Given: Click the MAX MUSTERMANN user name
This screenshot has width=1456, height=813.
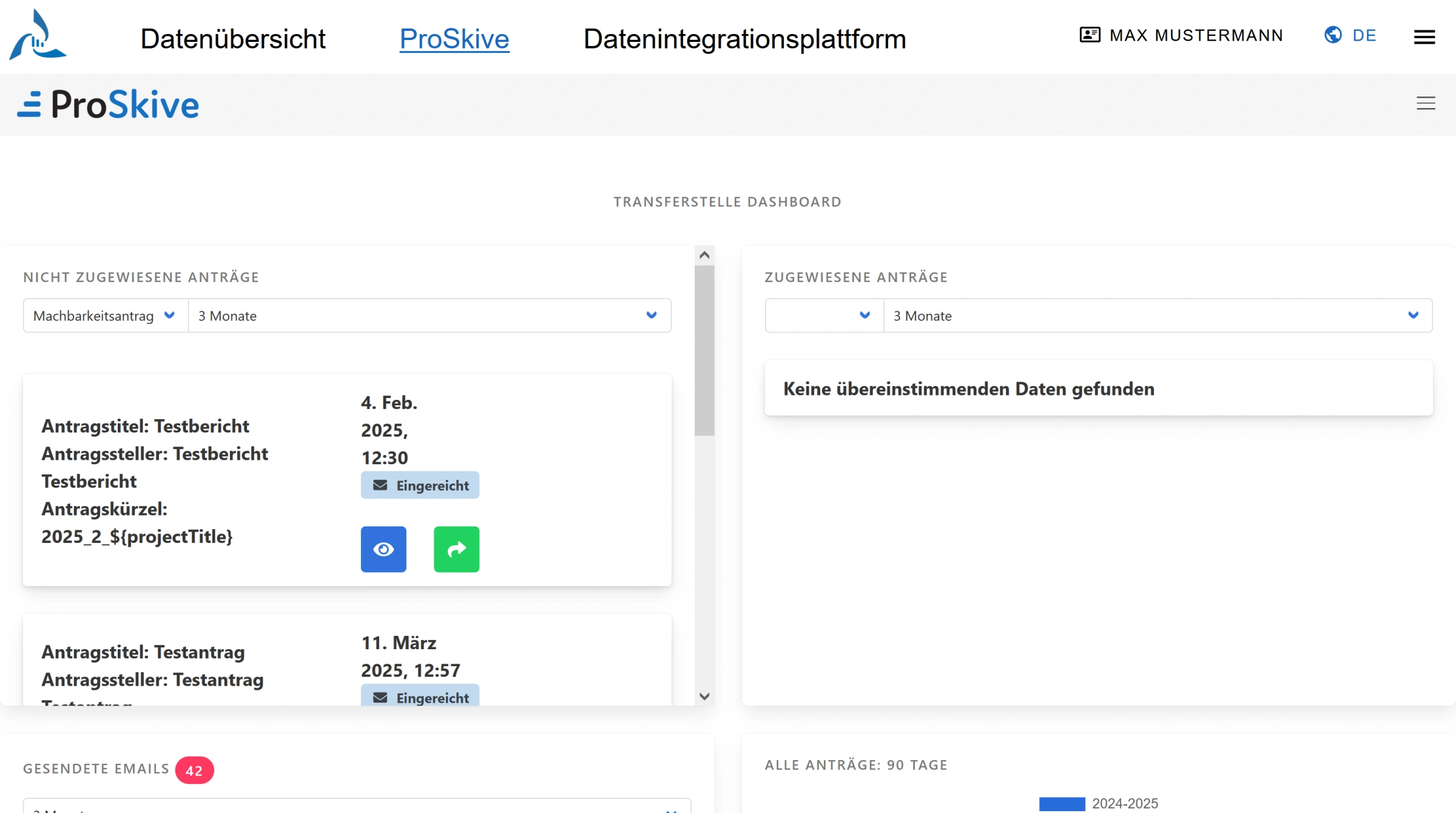Looking at the screenshot, I should point(1196,35).
